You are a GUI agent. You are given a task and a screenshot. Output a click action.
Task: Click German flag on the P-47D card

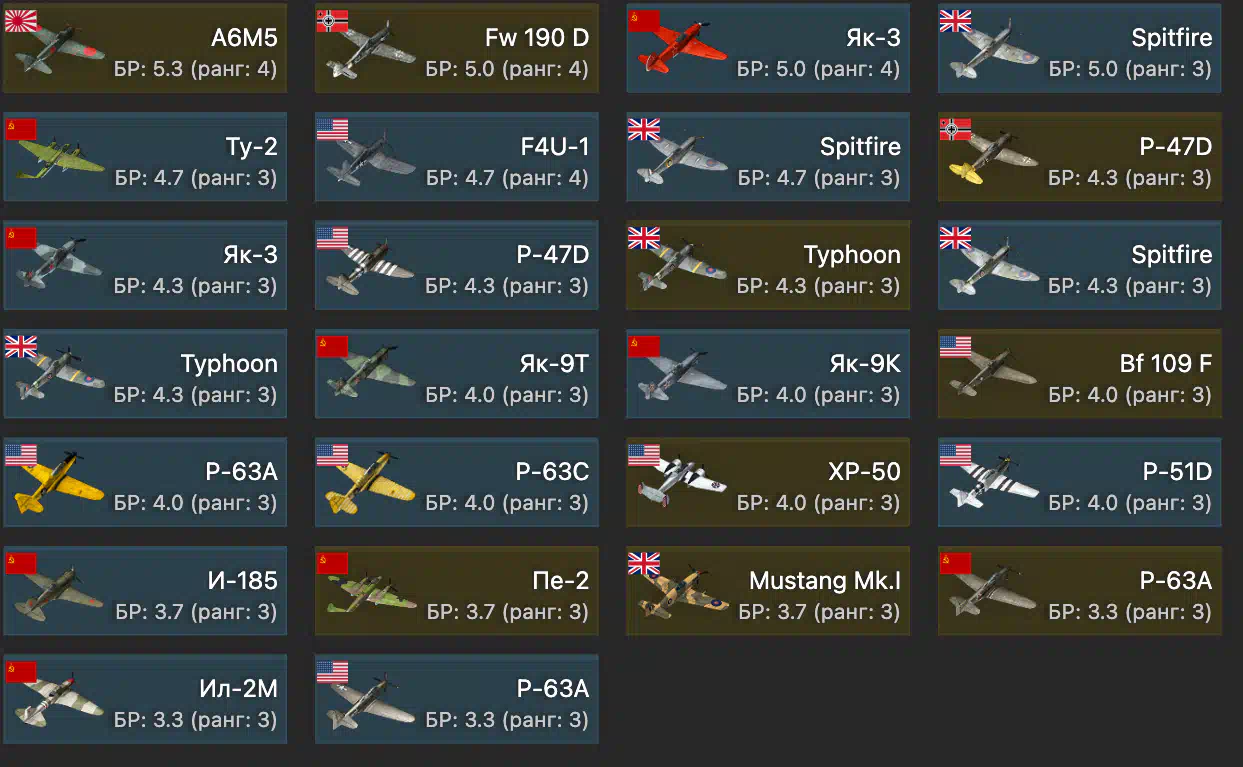click(x=956, y=128)
